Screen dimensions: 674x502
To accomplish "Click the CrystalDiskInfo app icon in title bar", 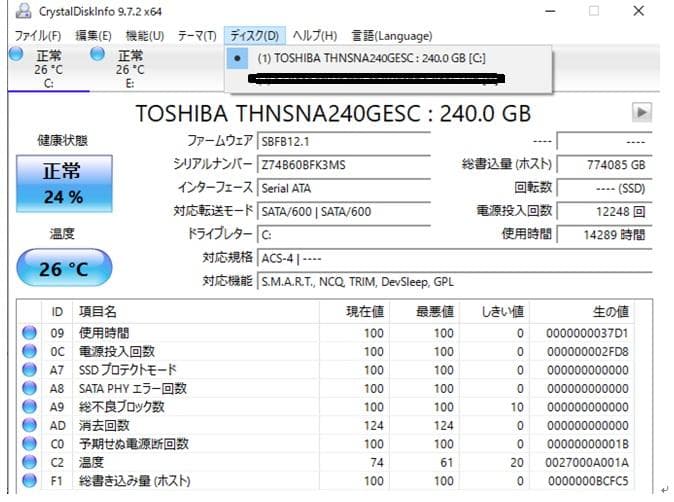I will tap(23, 11).
